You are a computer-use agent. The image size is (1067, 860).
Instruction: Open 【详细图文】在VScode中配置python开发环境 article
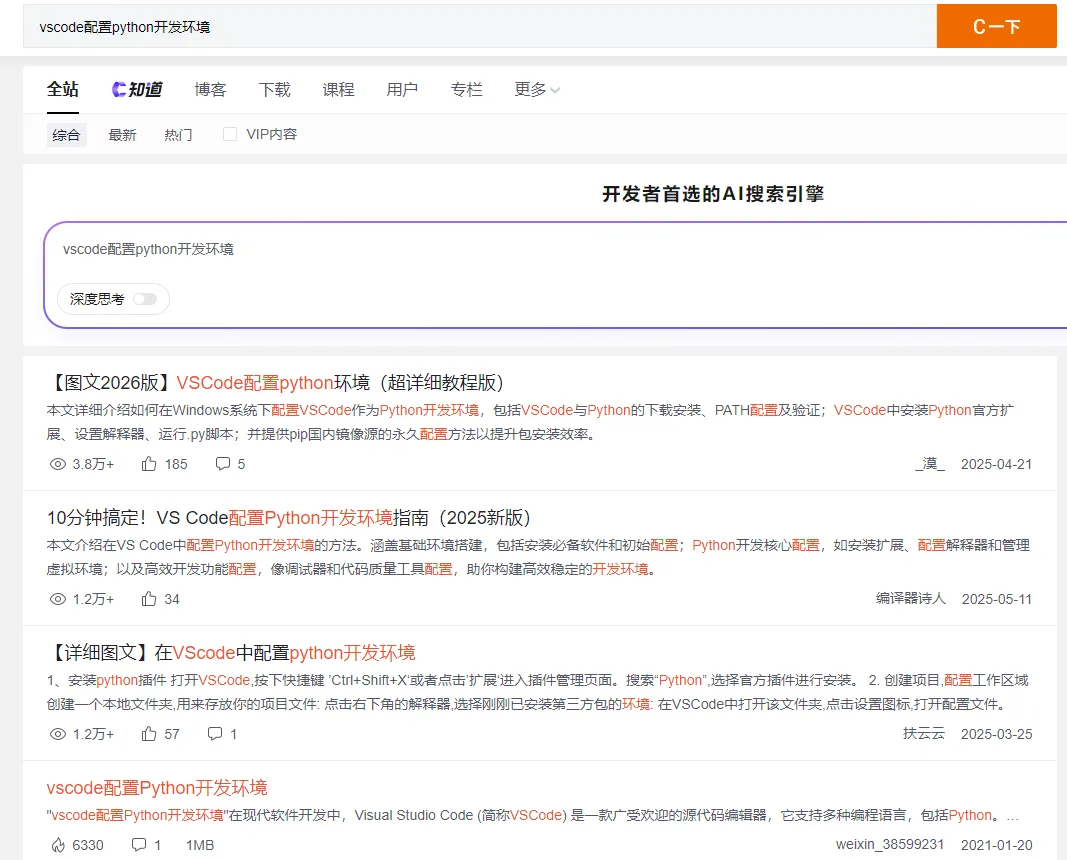coord(231,652)
